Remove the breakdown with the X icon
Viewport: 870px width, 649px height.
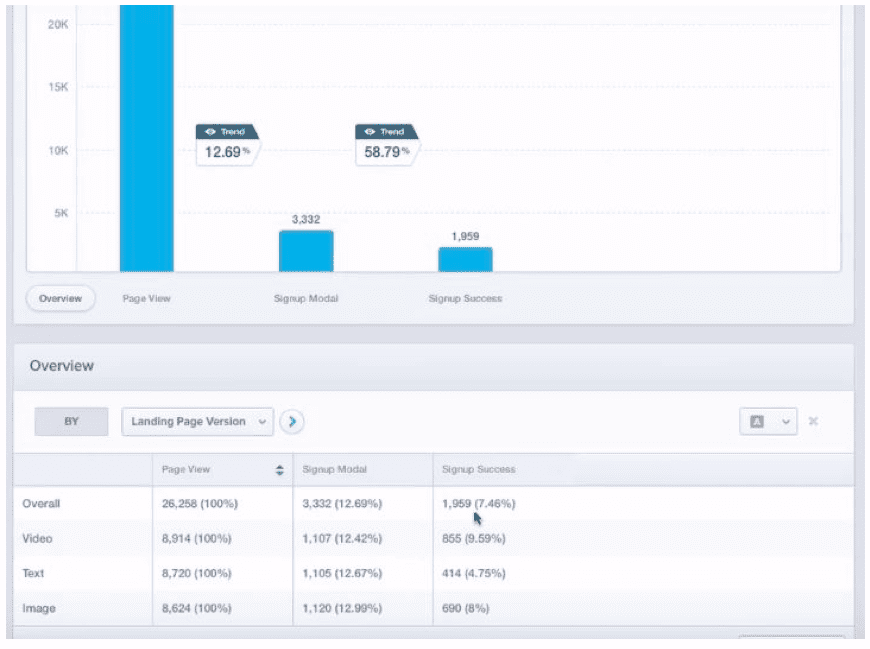click(813, 422)
